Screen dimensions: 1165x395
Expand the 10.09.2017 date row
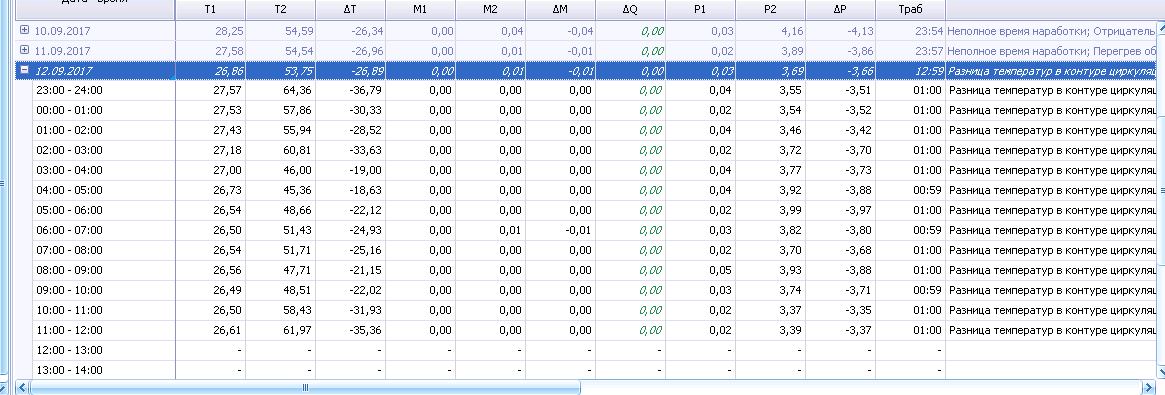(25, 30)
